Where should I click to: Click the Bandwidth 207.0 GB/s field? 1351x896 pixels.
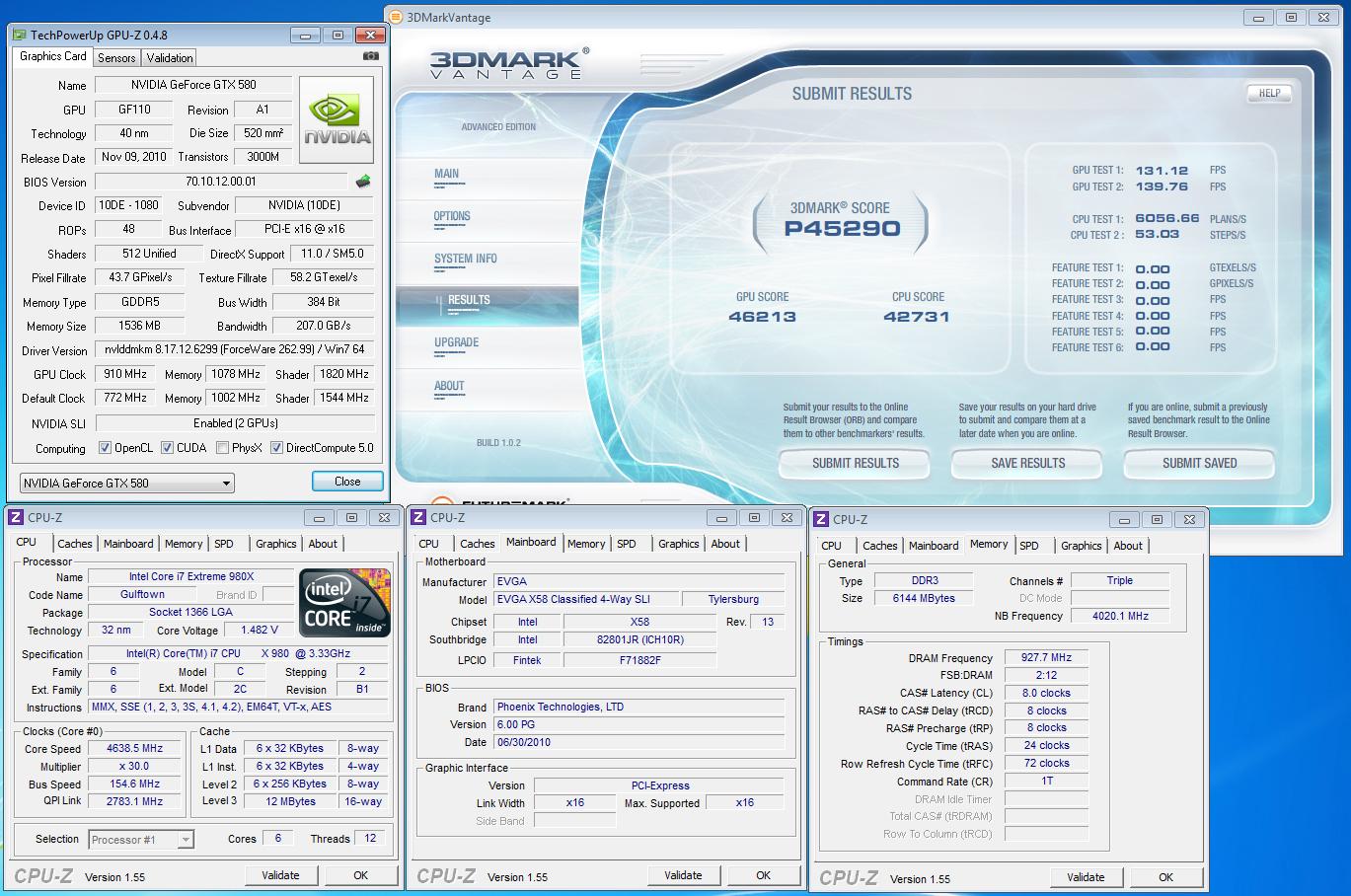(323, 326)
